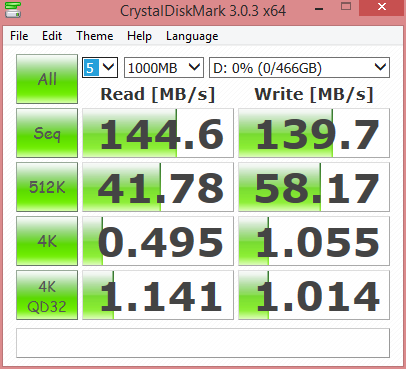Click the Write [MB/s] column header
Screen dimensions: 406x369
(x=314, y=94)
